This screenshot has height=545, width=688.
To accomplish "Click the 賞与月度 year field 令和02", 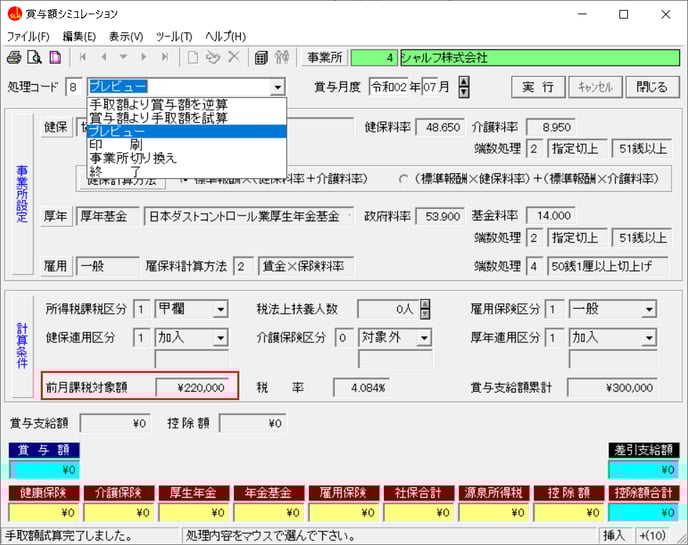I will pos(389,87).
